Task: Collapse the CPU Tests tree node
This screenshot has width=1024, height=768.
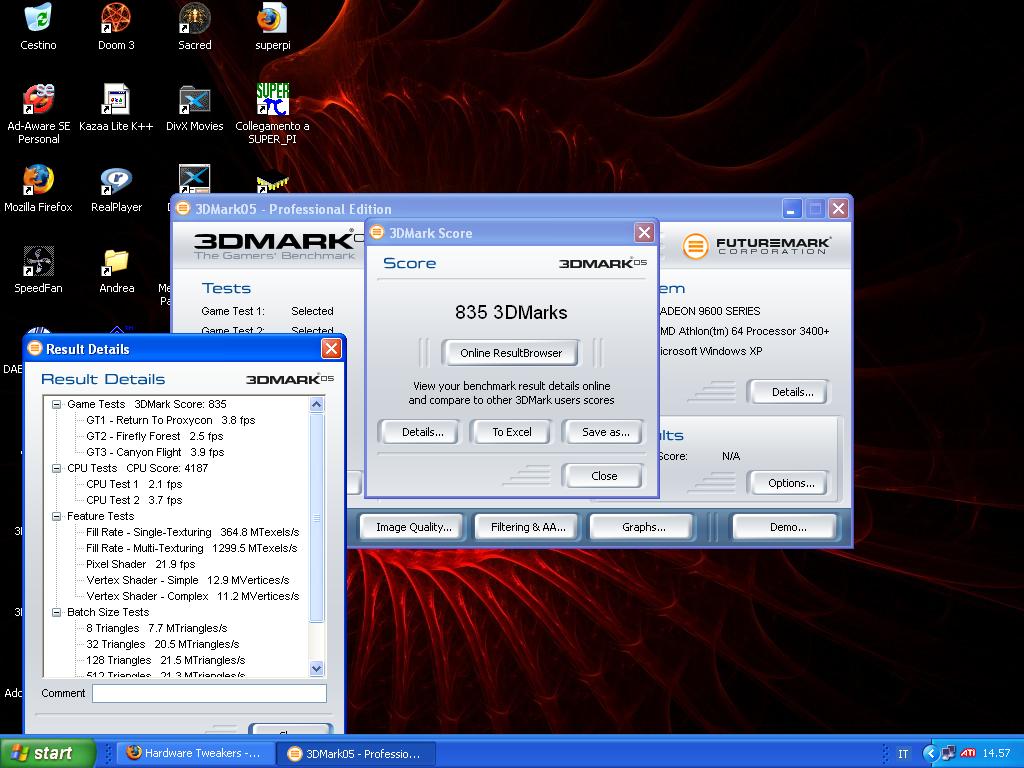Action: tap(57, 468)
